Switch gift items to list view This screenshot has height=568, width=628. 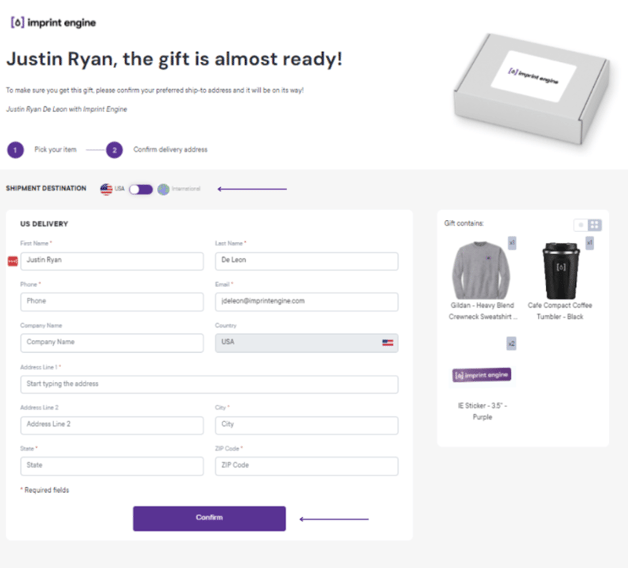coord(580,225)
